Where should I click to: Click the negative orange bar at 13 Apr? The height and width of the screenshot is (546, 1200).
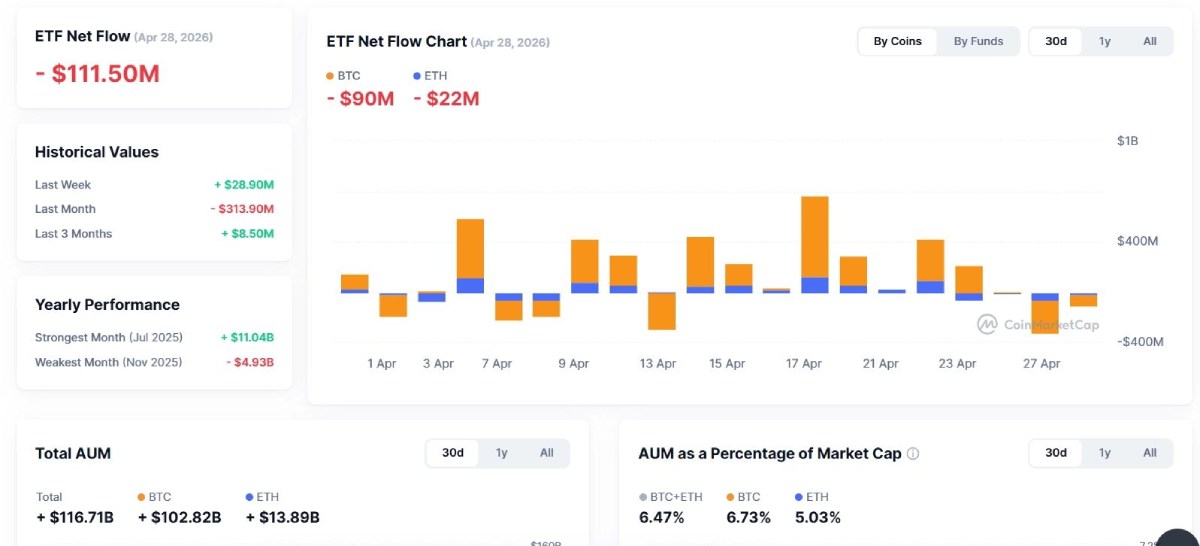coord(662,311)
